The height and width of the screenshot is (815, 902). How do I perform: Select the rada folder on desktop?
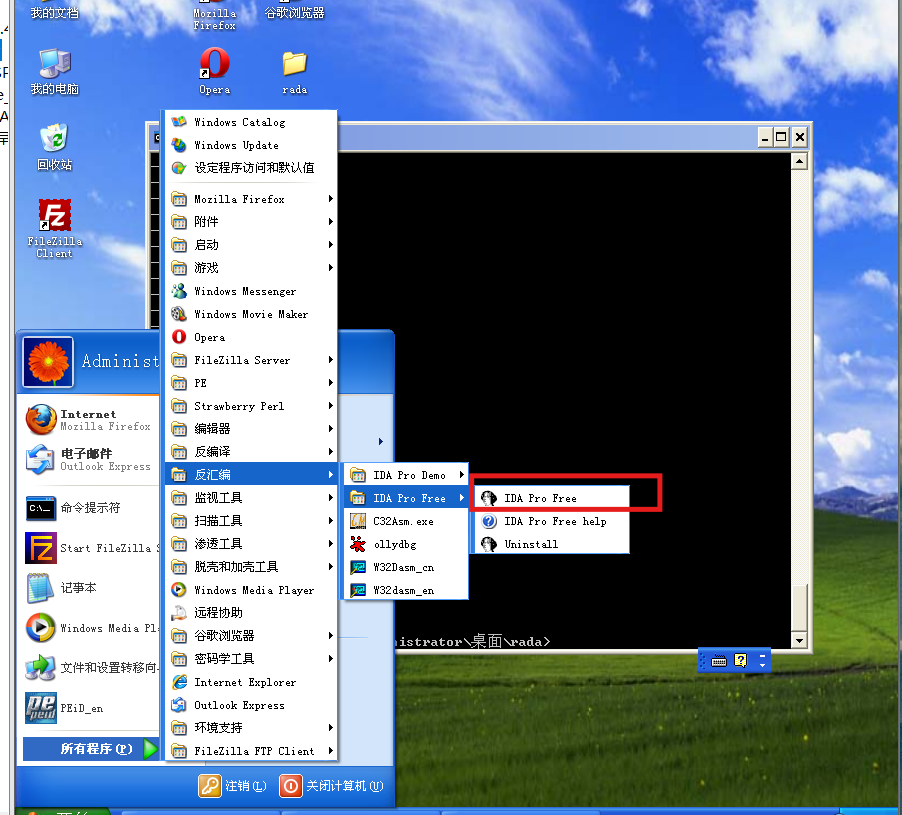295,72
